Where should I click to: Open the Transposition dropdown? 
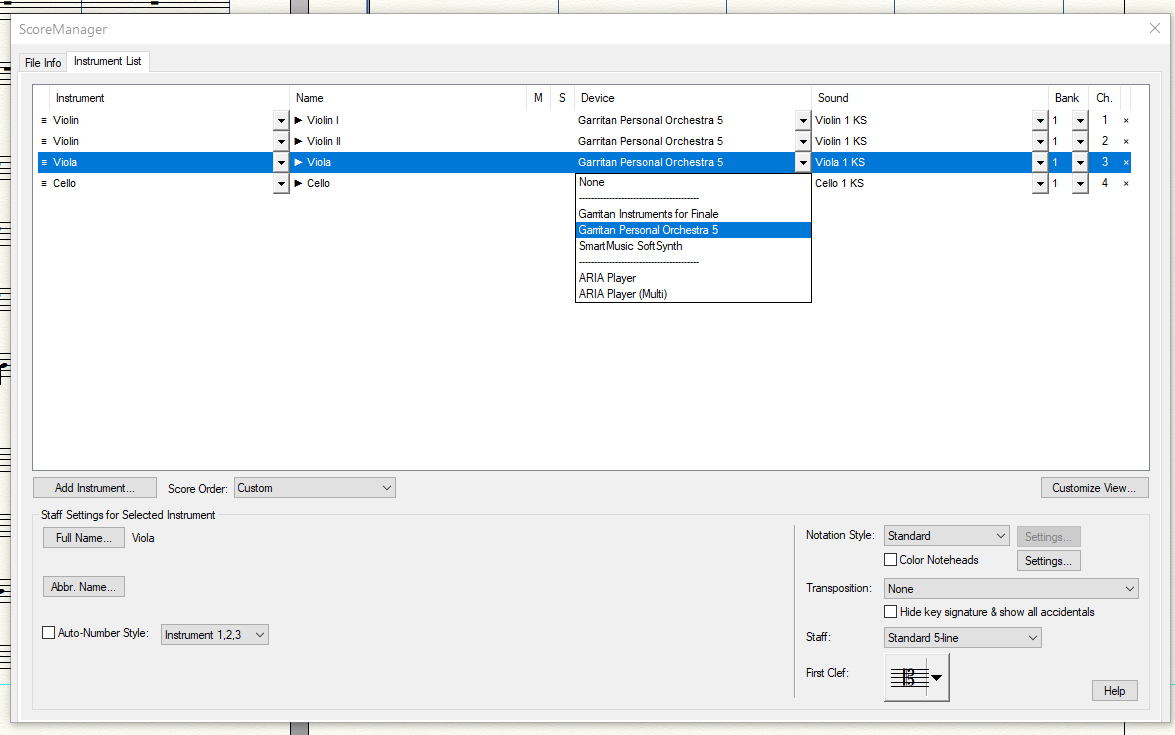coord(1011,589)
